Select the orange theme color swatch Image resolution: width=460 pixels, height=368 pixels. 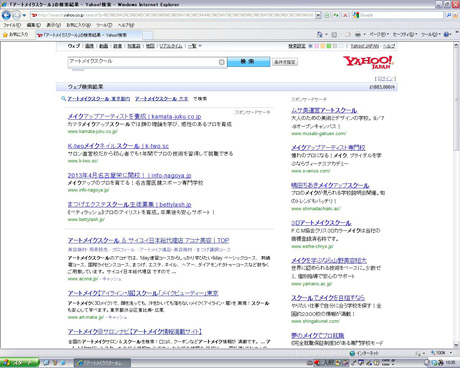tap(322, 46)
